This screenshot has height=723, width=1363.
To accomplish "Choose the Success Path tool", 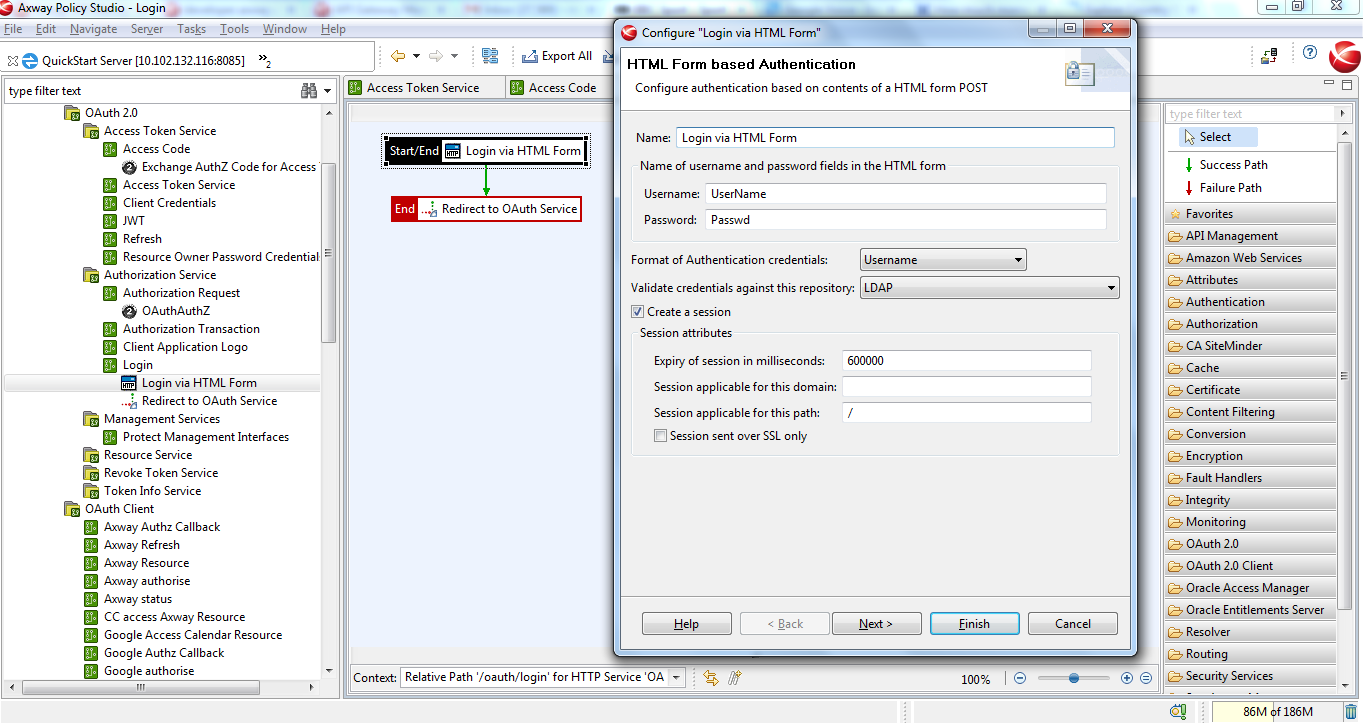I will [1225, 165].
